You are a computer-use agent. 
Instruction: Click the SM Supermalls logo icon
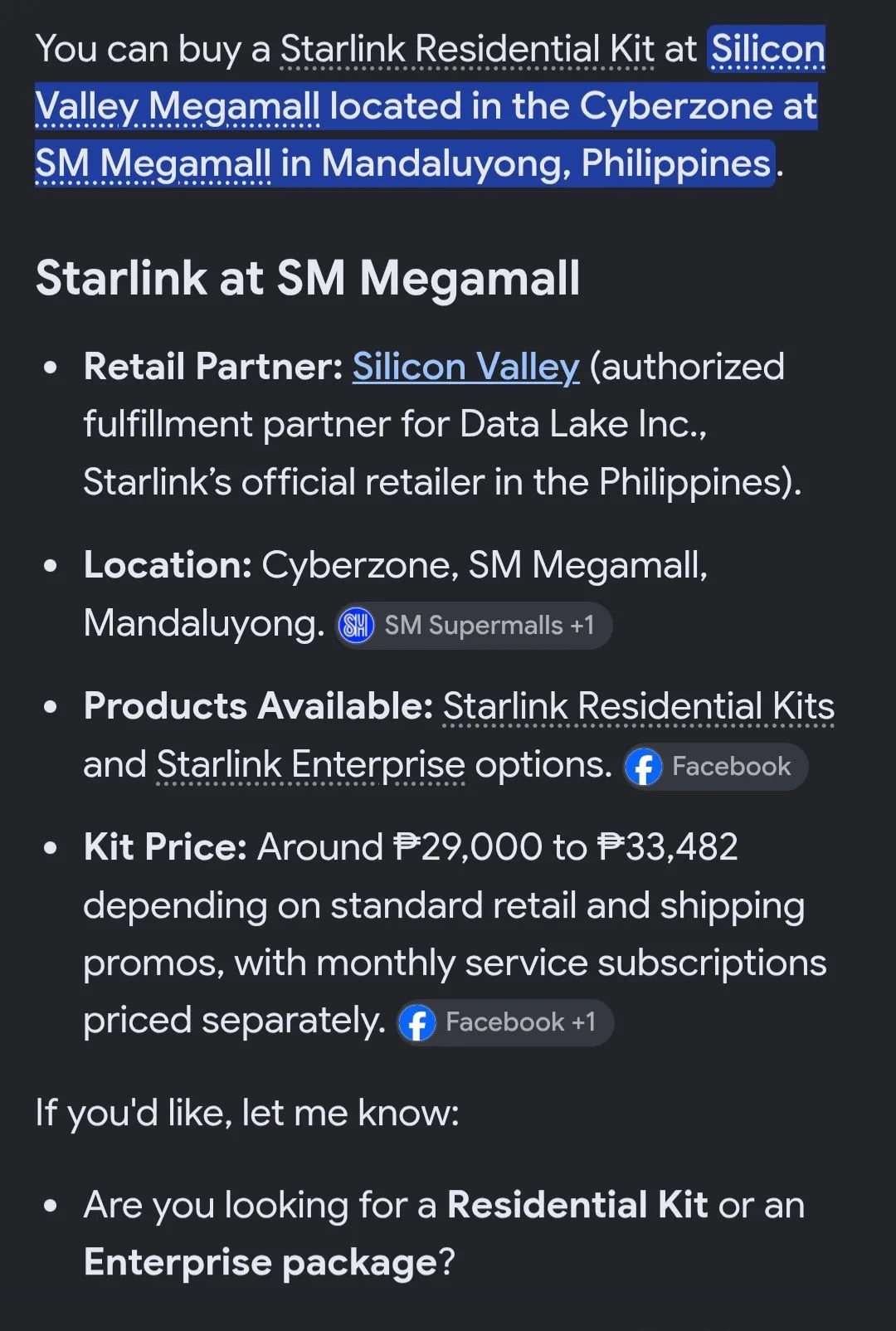click(x=357, y=625)
